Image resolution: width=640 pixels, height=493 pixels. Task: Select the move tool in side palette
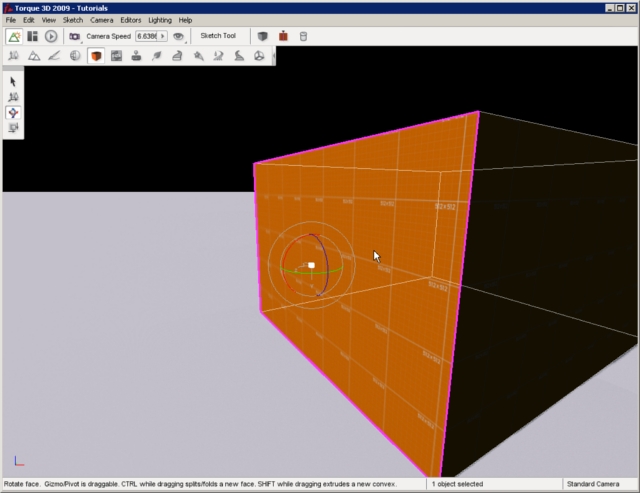(14, 97)
